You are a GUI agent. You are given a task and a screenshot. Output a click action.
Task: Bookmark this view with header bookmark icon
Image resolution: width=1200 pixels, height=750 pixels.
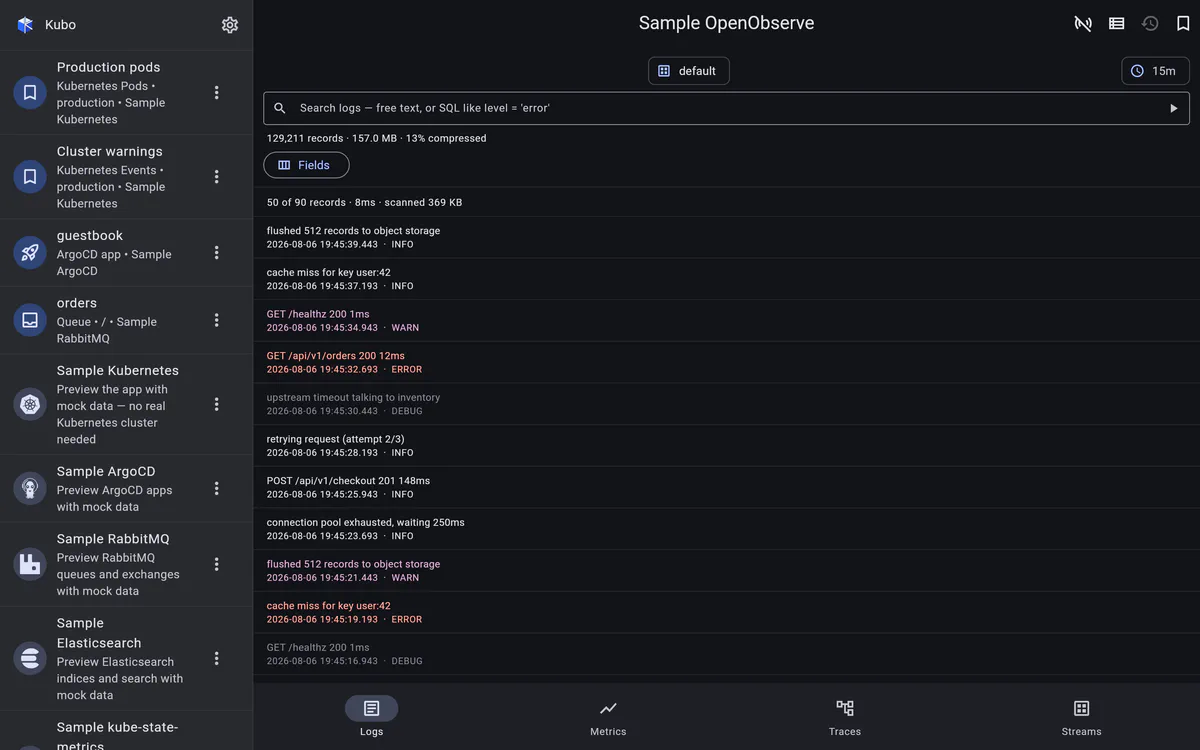(x=1183, y=23)
